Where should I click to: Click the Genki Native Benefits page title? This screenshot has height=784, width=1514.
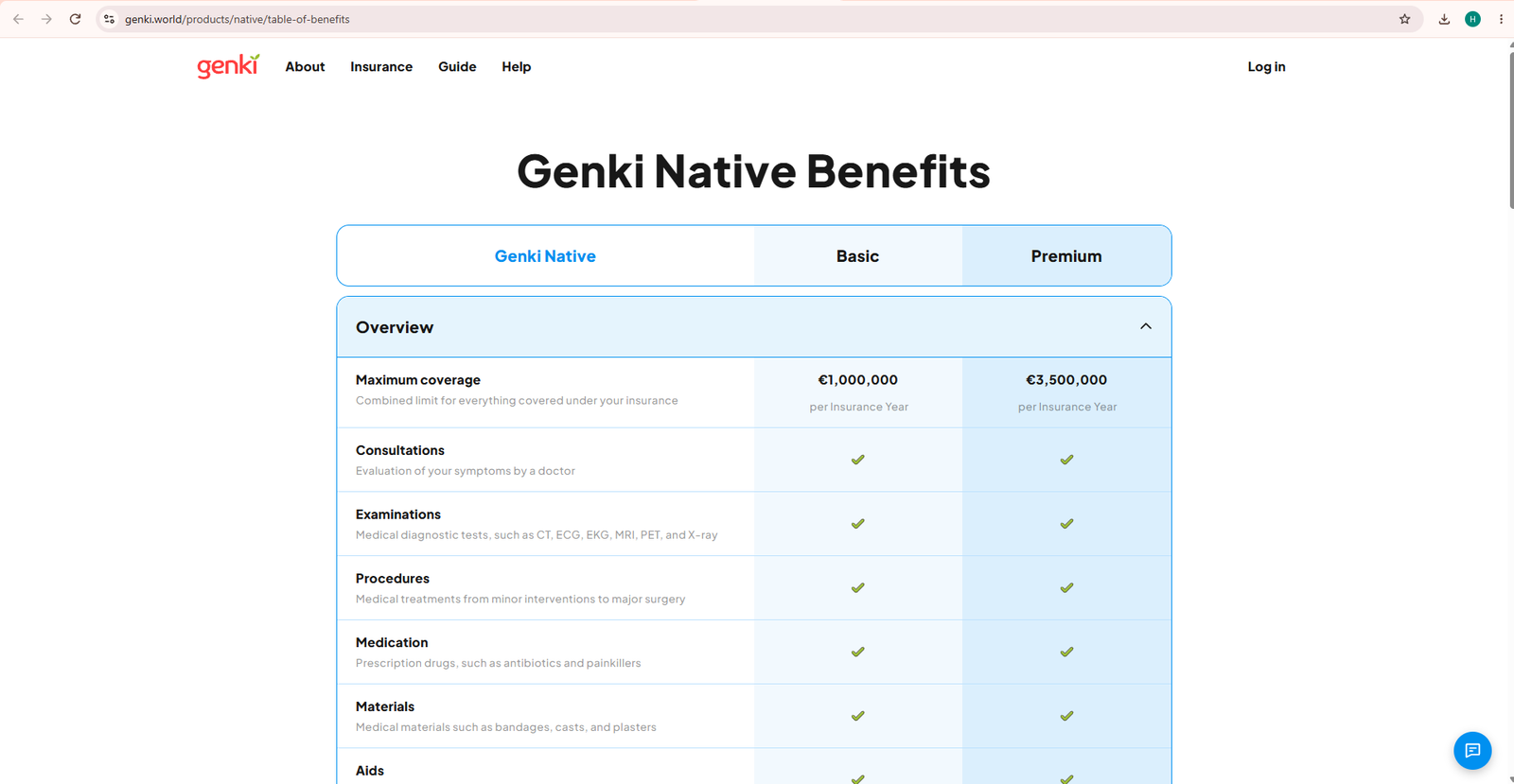(x=753, y=172)
